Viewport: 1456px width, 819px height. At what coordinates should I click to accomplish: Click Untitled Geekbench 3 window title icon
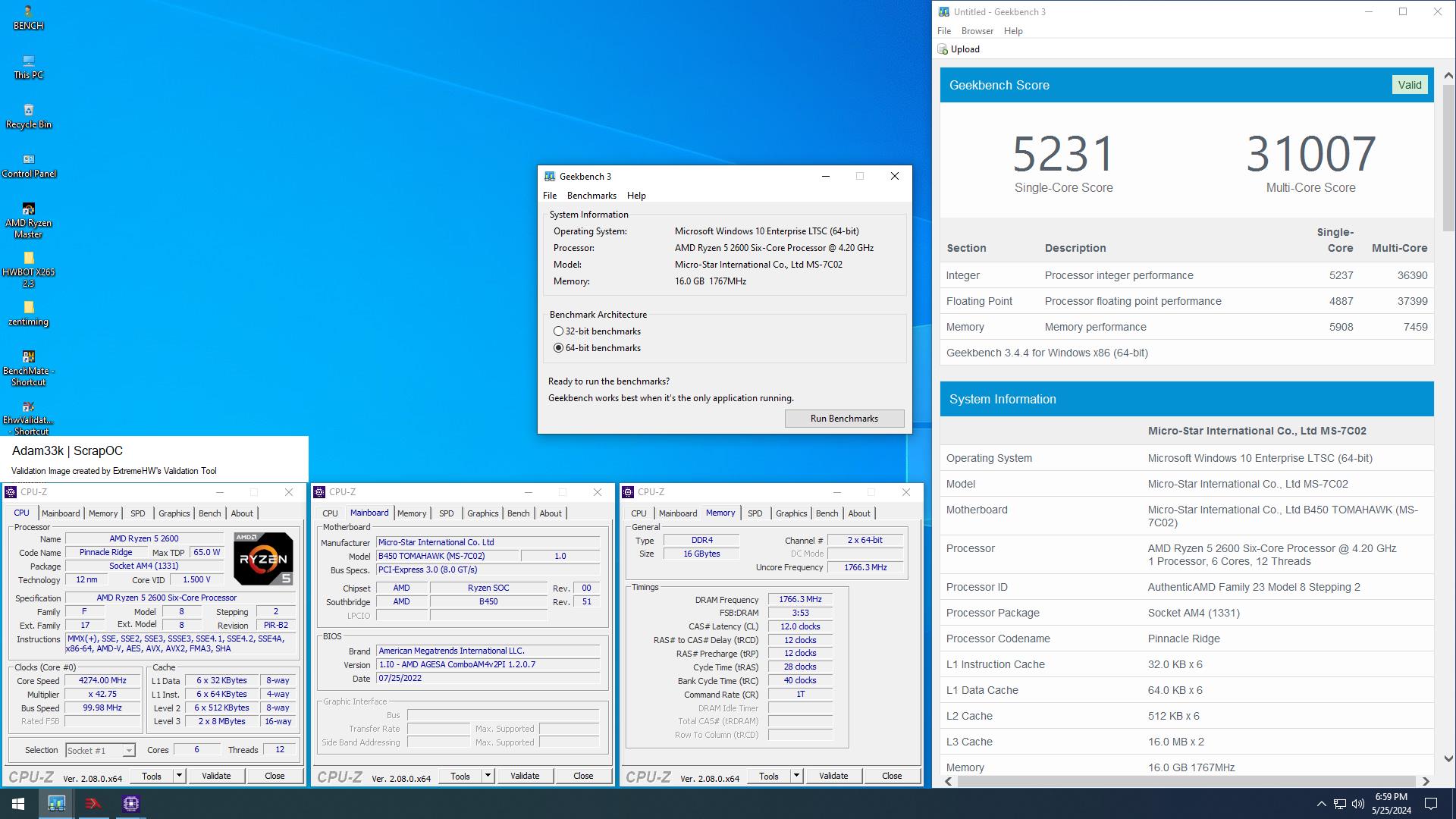point(943,11)
